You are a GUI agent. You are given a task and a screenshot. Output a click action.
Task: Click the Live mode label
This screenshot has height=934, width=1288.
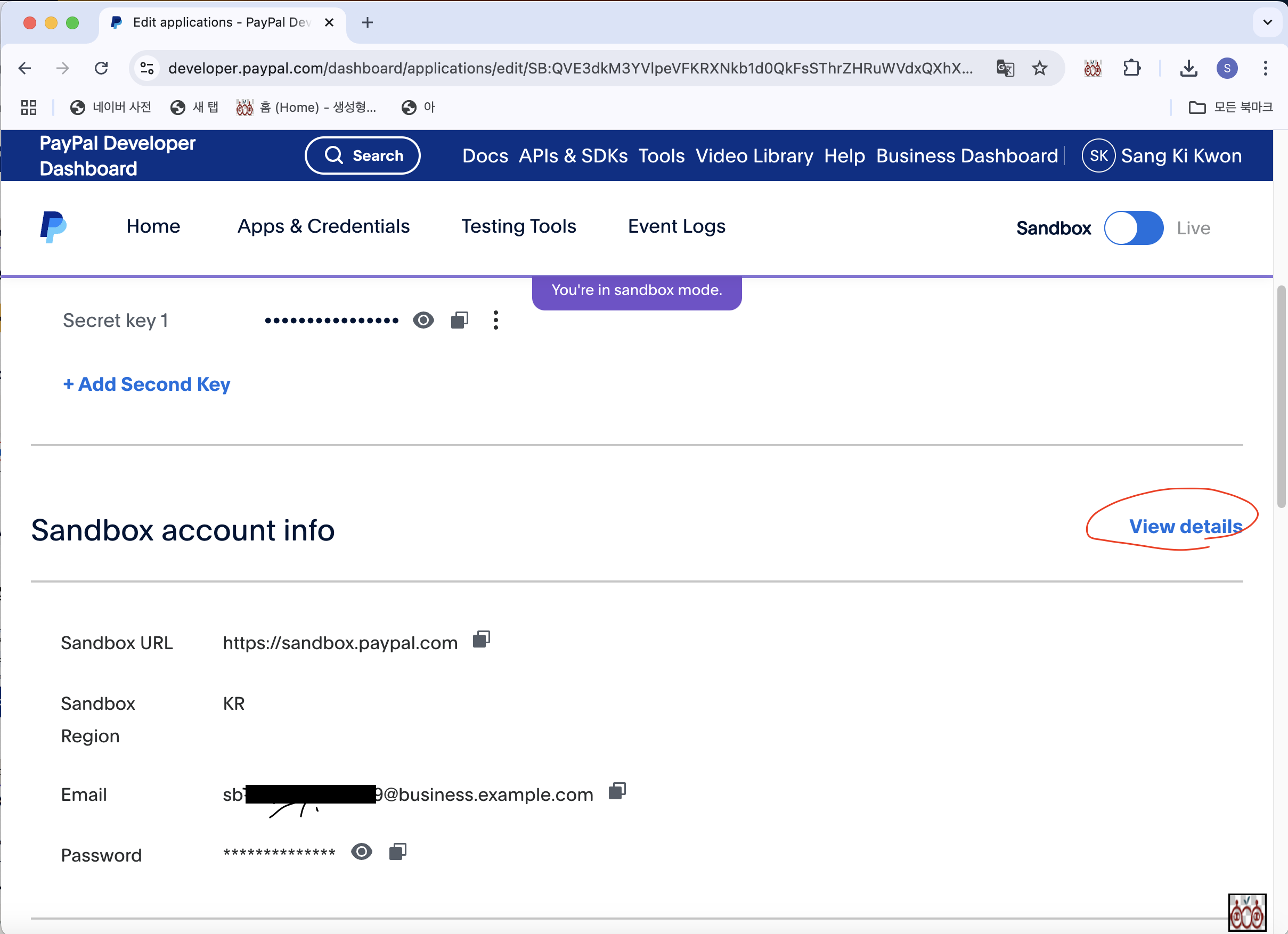pos(1193,228)
